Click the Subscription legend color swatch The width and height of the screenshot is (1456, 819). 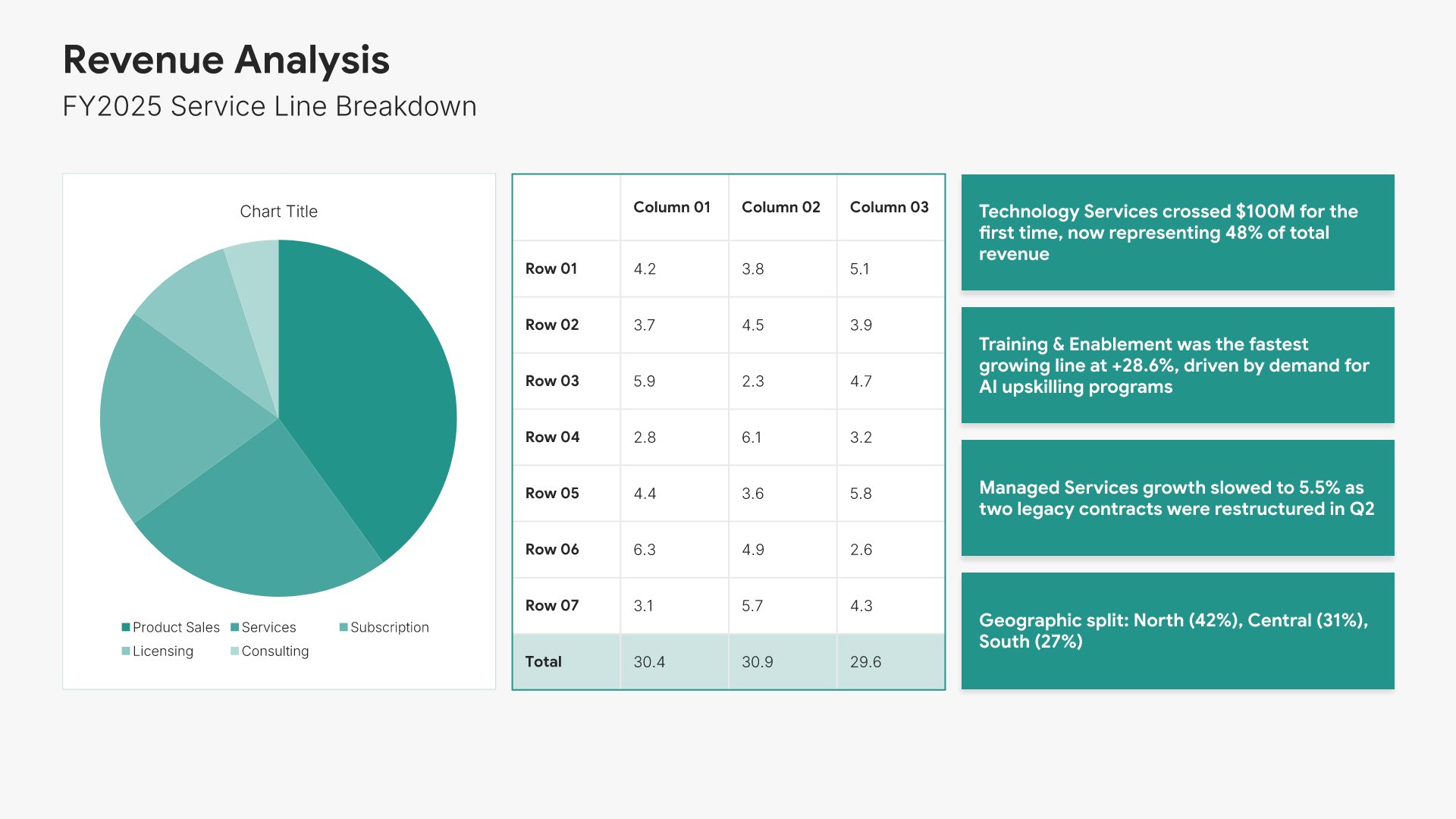pos(344,627)
